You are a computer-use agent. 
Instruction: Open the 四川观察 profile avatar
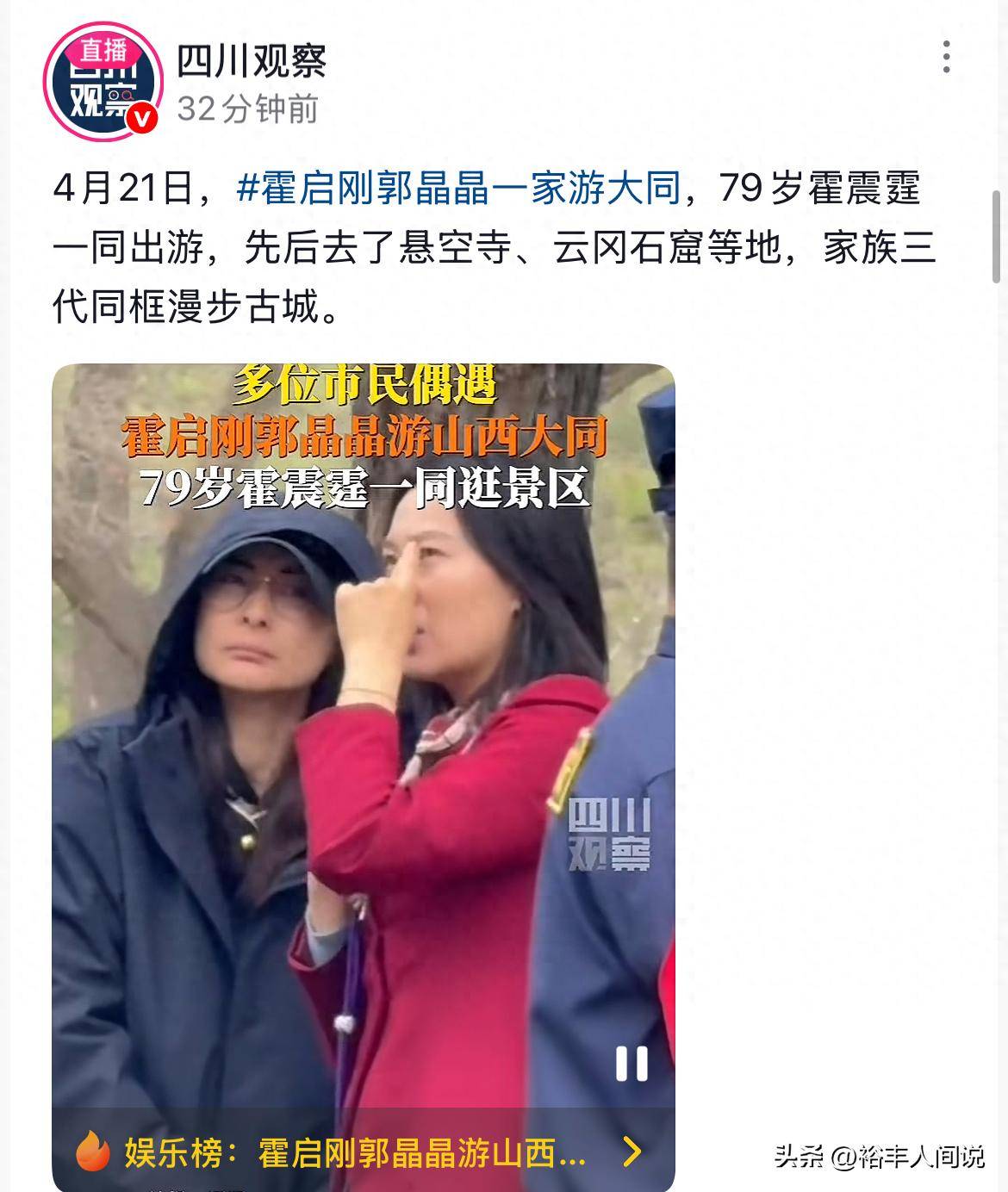[103, 83]
